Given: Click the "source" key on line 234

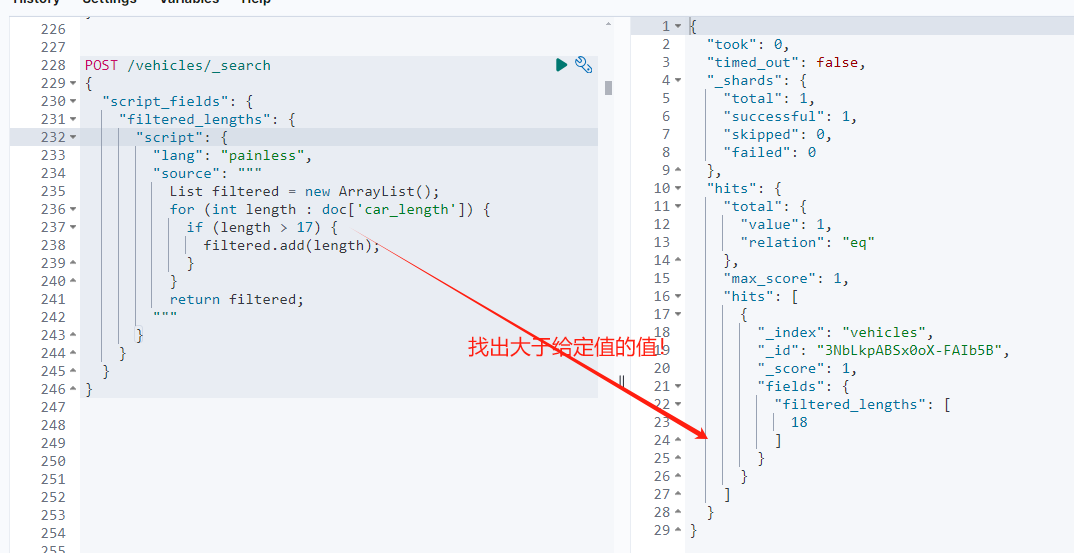Looking at the screenshot, I should (x=186, y=173).
